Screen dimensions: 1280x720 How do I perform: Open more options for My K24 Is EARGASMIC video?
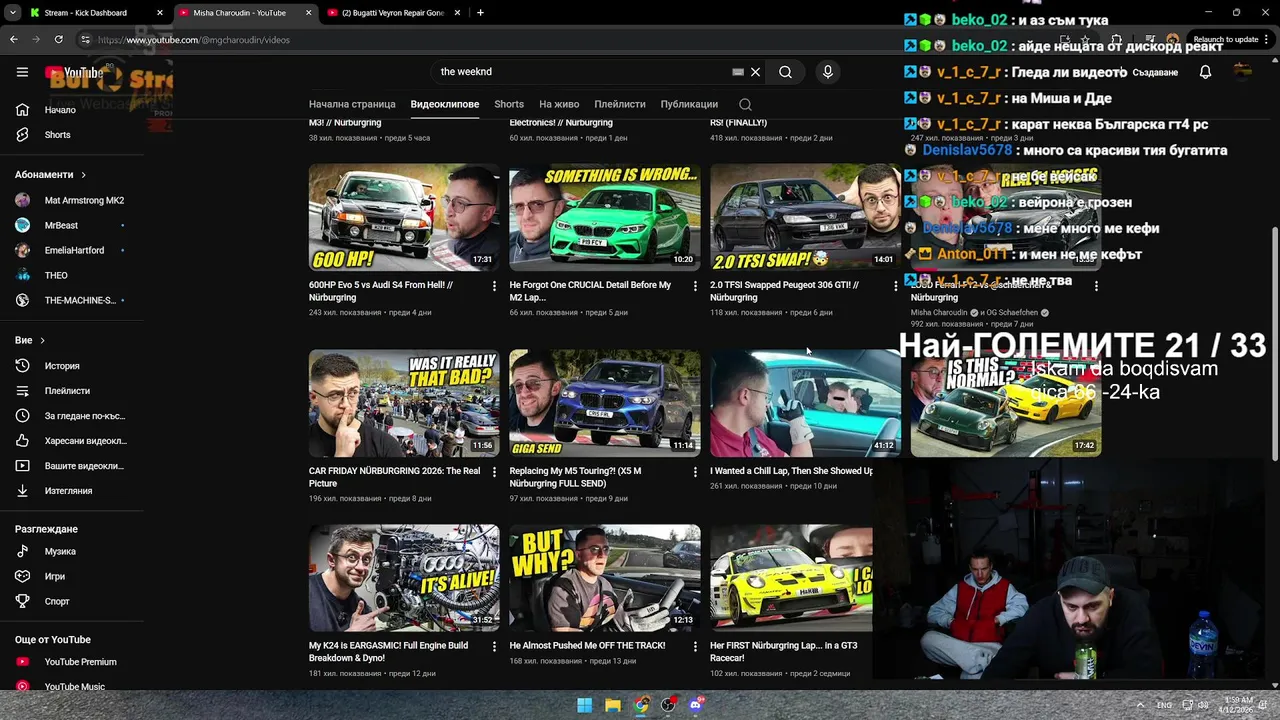tap(494, 647)
